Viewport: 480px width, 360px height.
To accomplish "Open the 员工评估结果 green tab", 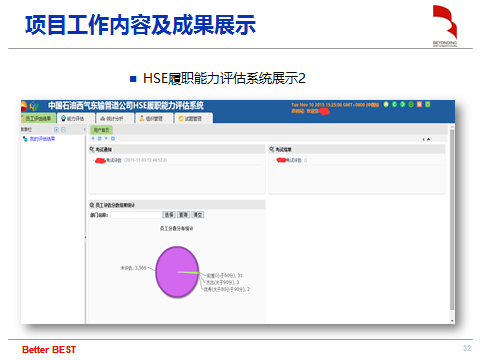I will pos(38,118).
